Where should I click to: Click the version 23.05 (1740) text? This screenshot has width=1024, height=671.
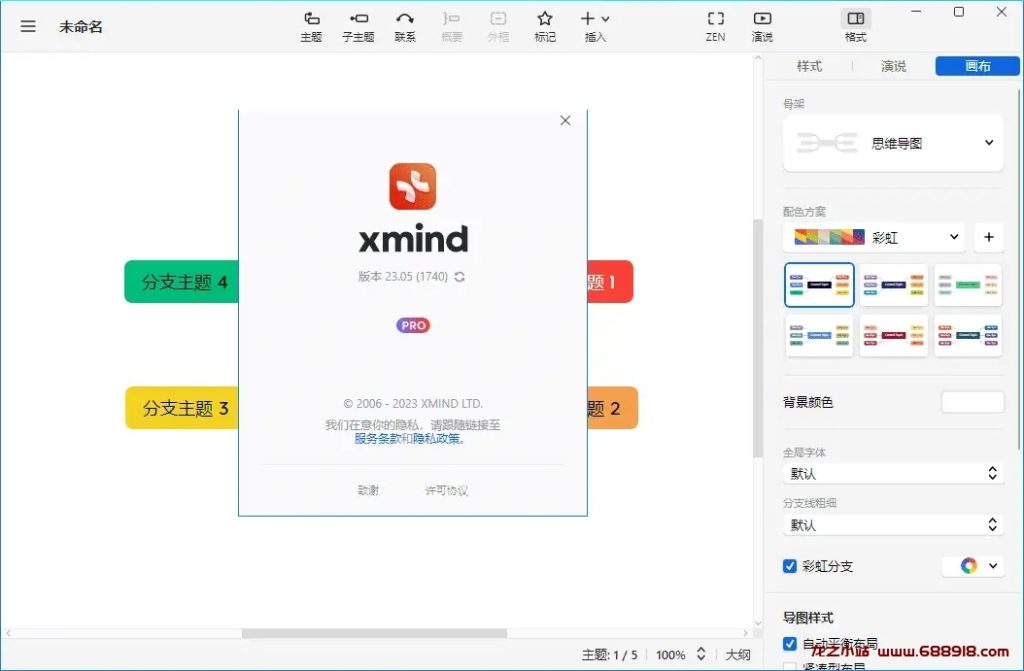403,276
